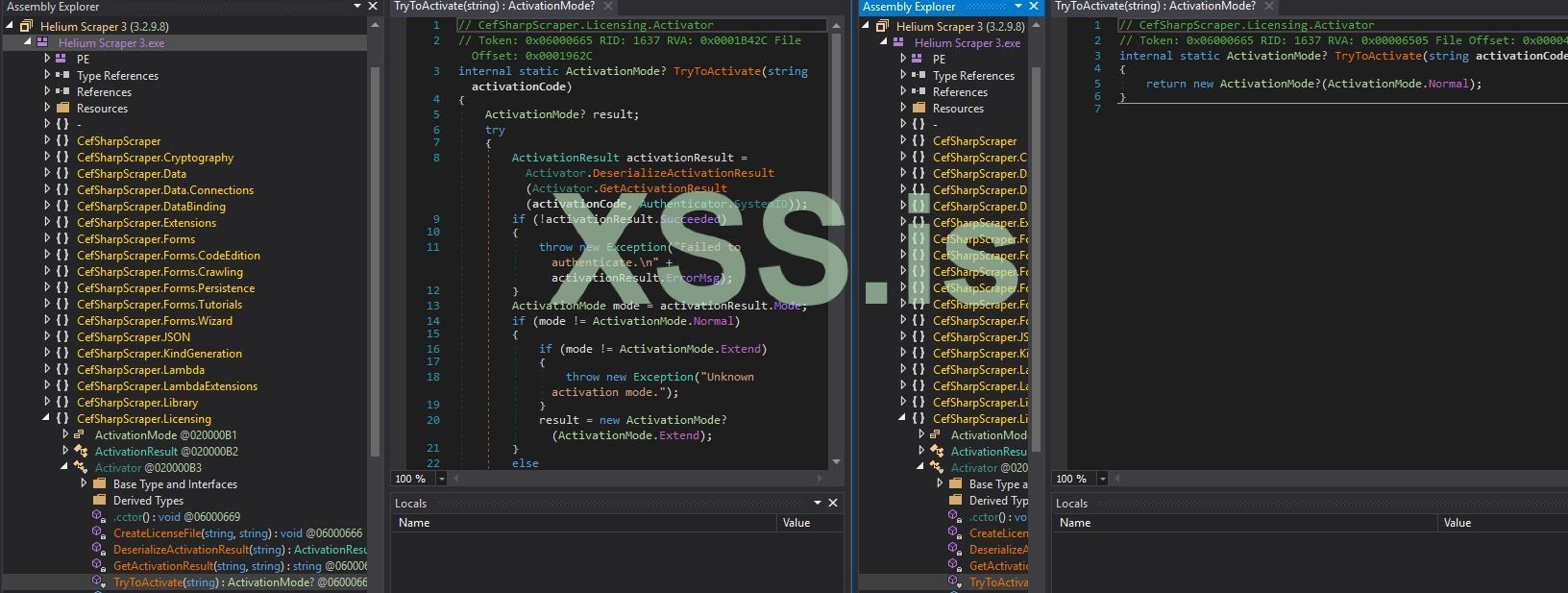
Task: Click Helium Scraper 3 assembly icon in left window
Action: (x=26, y=27)
